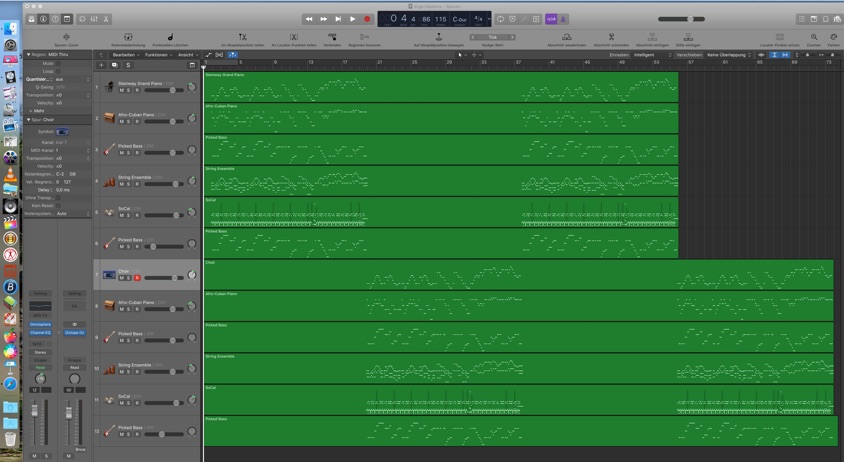Click the global Solo S button in track header
This screenshot has width=844, height=462.
(x=128, y=65)
